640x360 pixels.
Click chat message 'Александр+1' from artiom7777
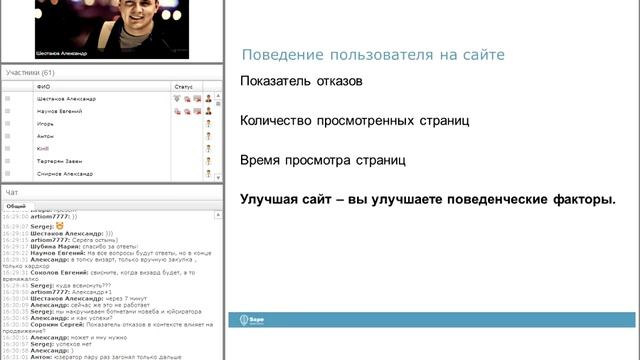pos(92,292)
